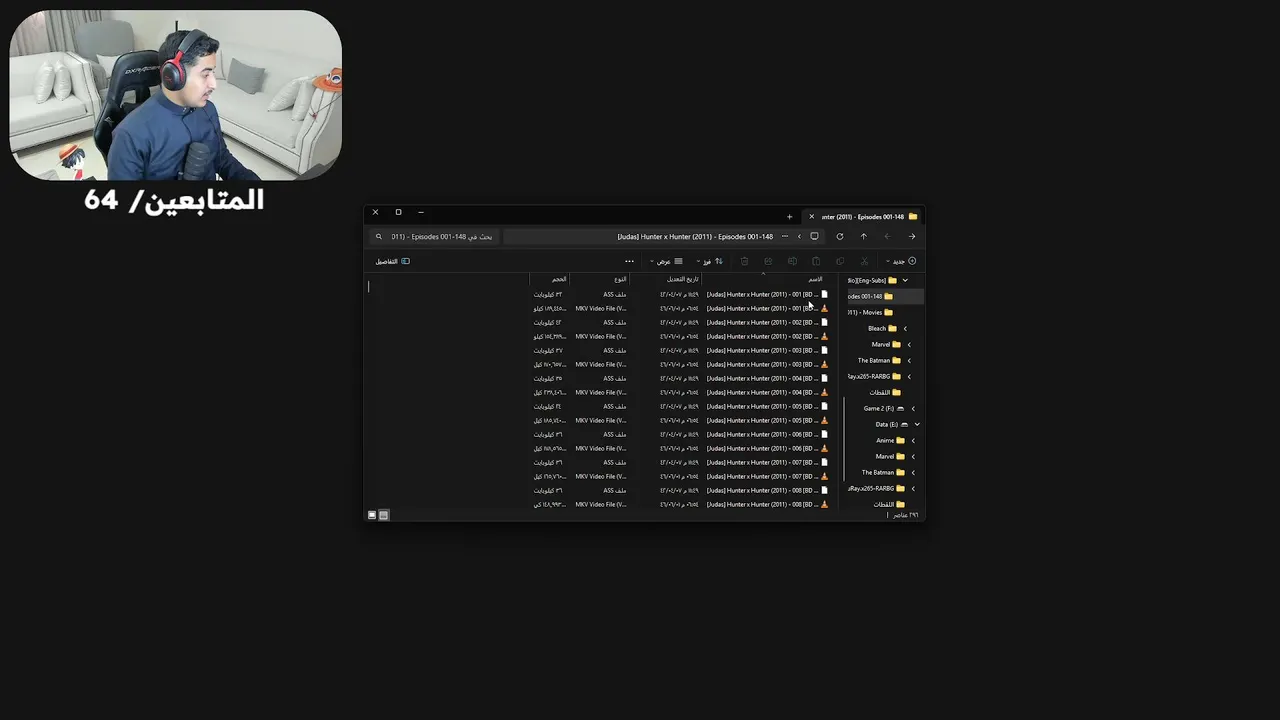Select The Batman folder below Anime
The width and height of the screenshot is (1280, 720).
click(883, 473)
